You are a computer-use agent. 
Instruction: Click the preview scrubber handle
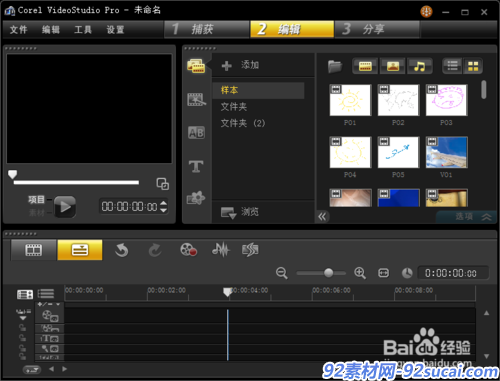pos(12,174)
